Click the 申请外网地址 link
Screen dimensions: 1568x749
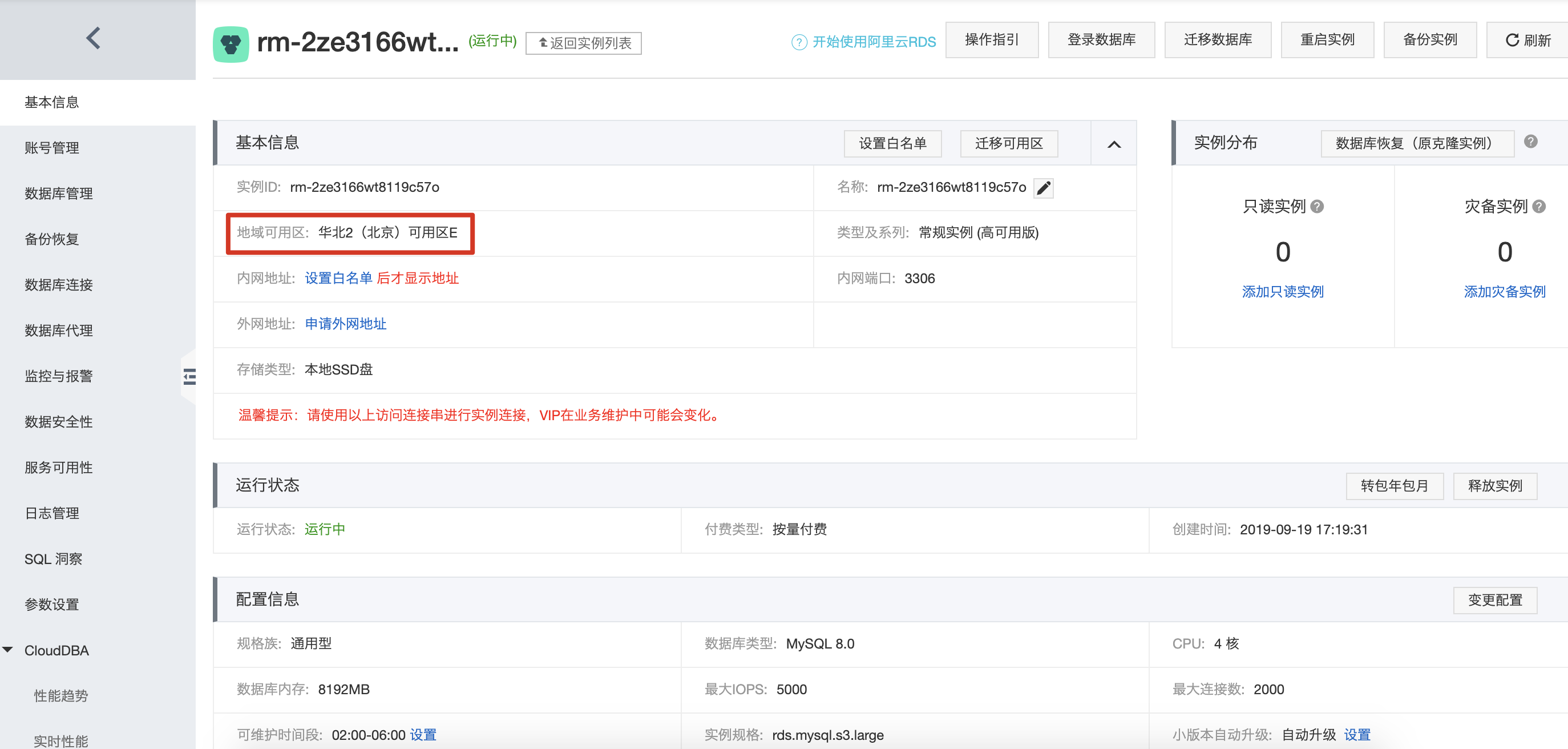click(x=345, y=324)
